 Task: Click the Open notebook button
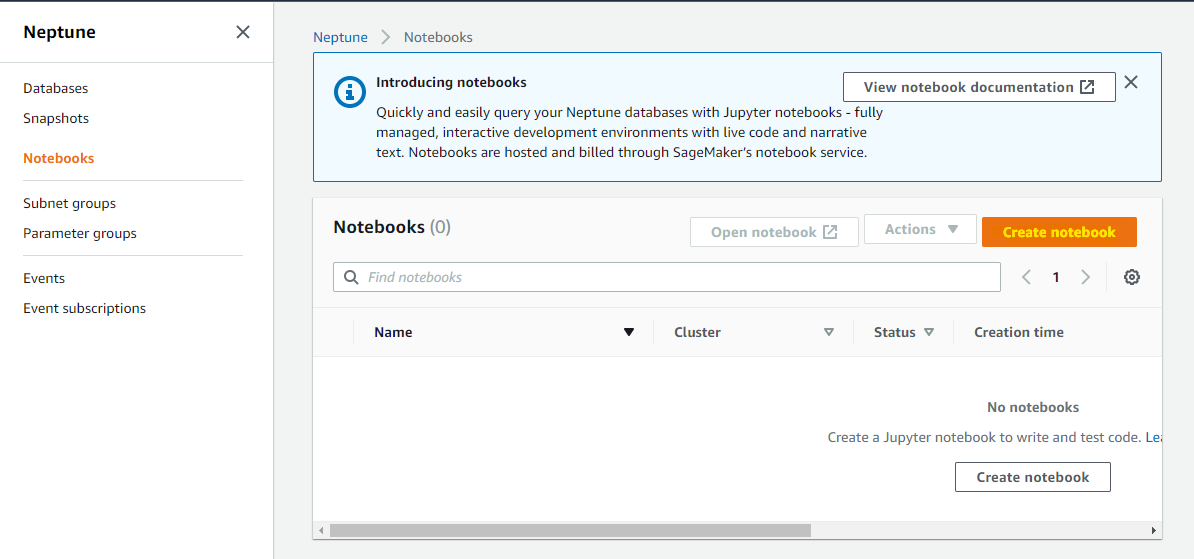pos(774,232)
